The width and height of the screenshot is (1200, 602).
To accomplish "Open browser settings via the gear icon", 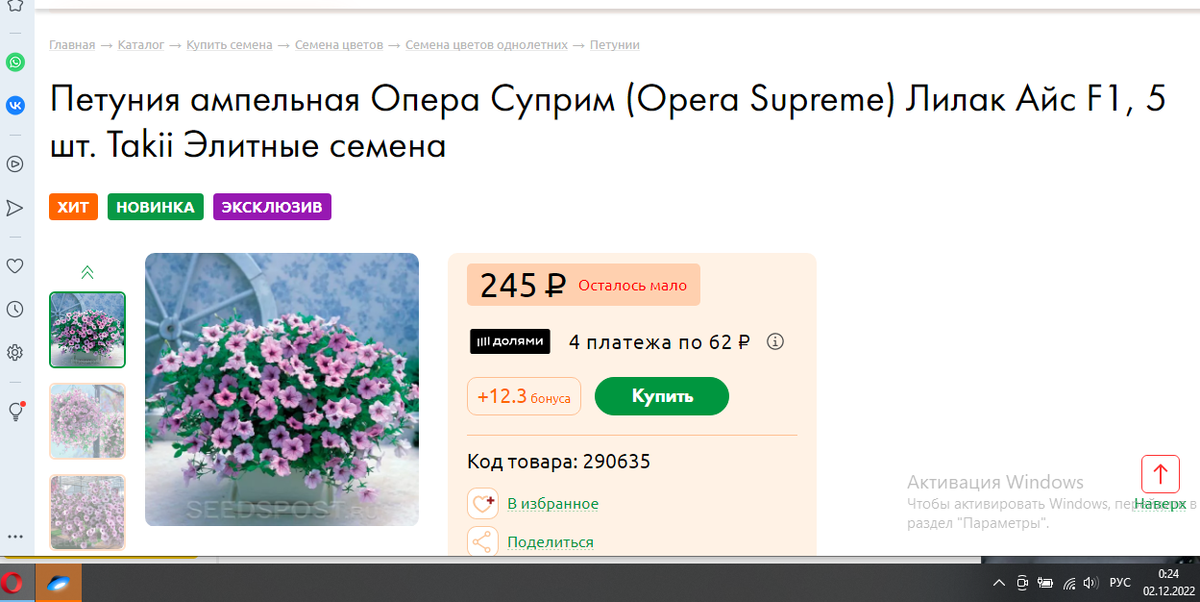I will point(15,352).
